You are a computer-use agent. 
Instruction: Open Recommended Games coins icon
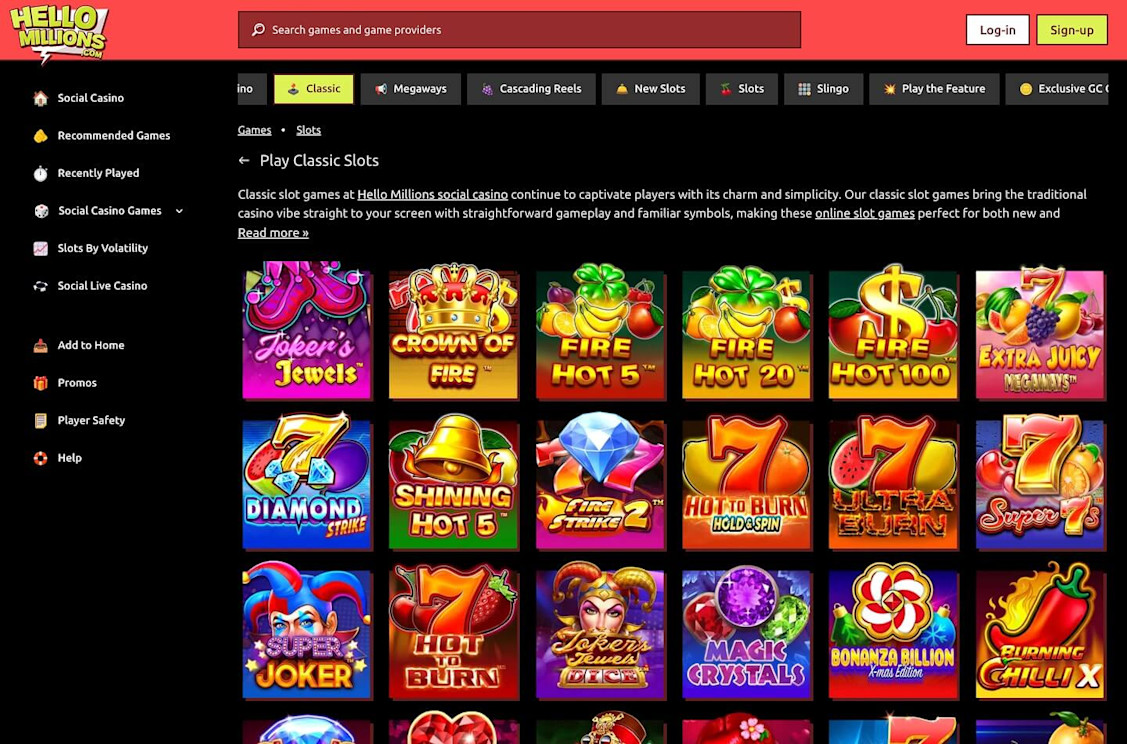[x=40, y=136]
